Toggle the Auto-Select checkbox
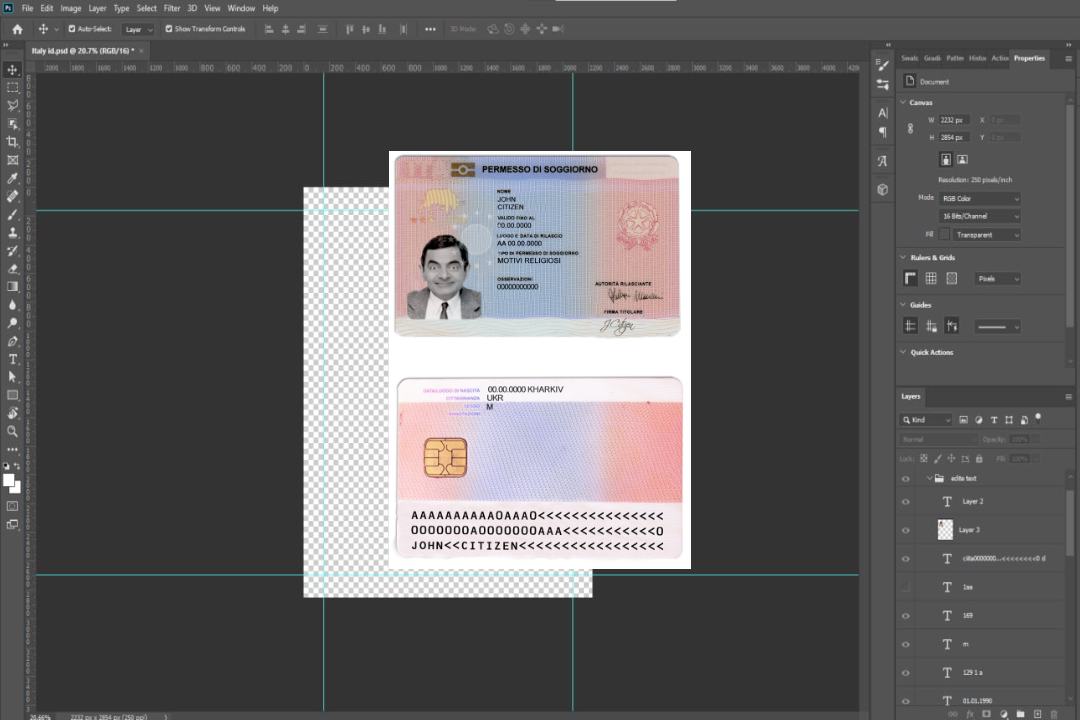Image resolution: width=1080 pixels, height=720 pixels. pyautogui.click(x=72, y=29)
